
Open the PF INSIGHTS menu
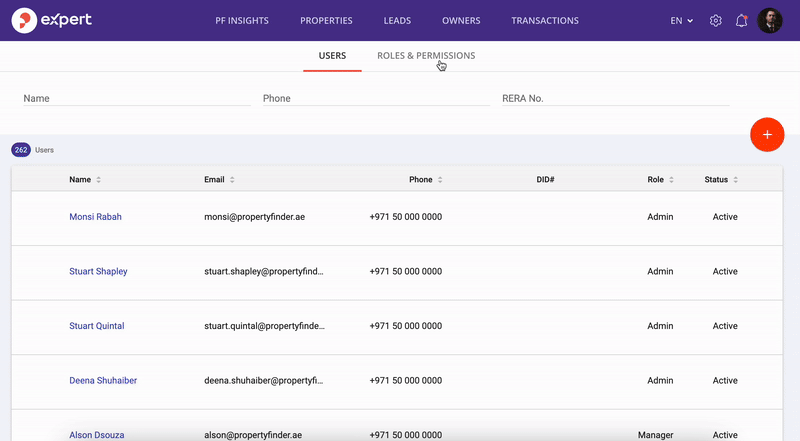point(242,21)
